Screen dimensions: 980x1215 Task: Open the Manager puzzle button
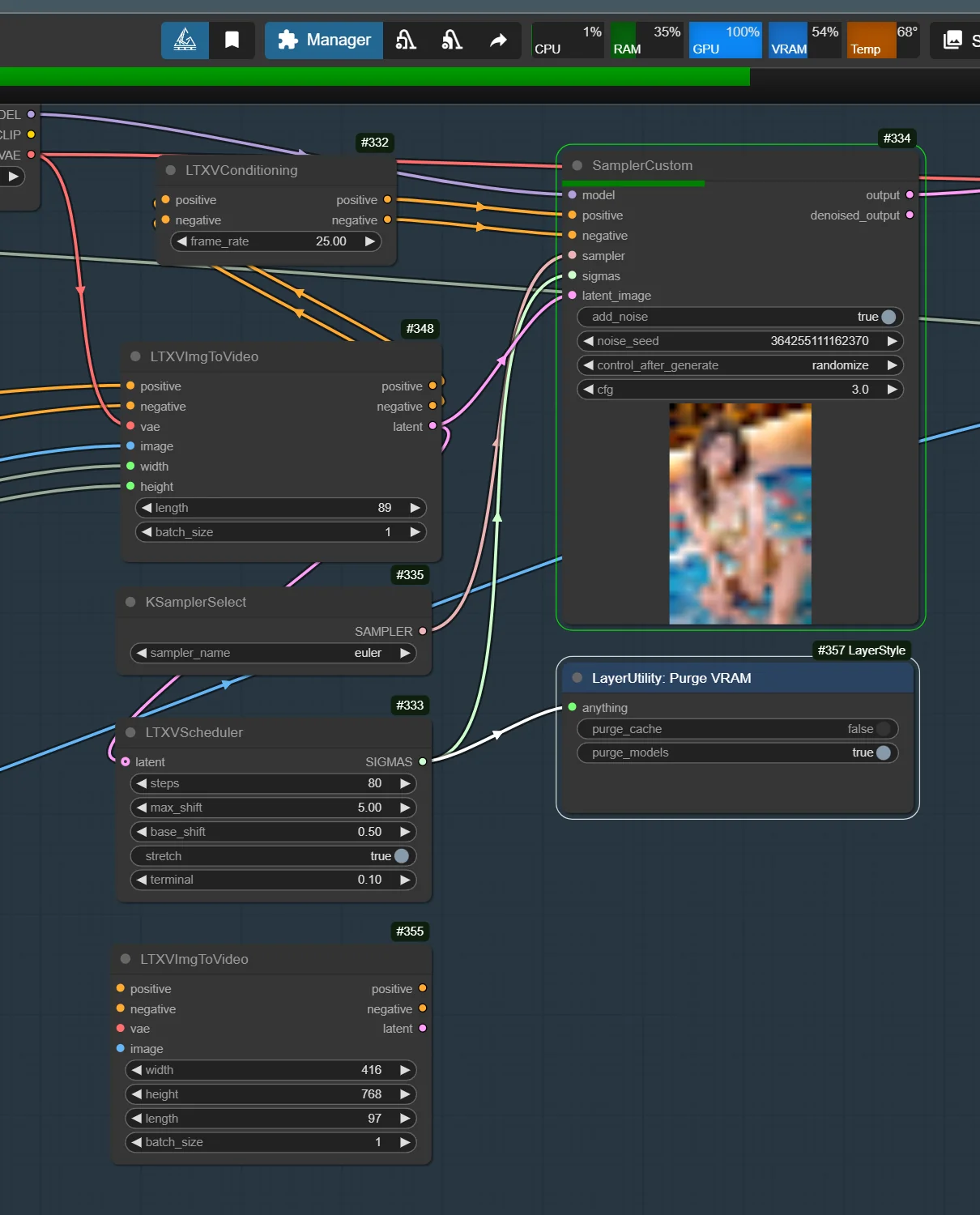[x=324, y=40]
